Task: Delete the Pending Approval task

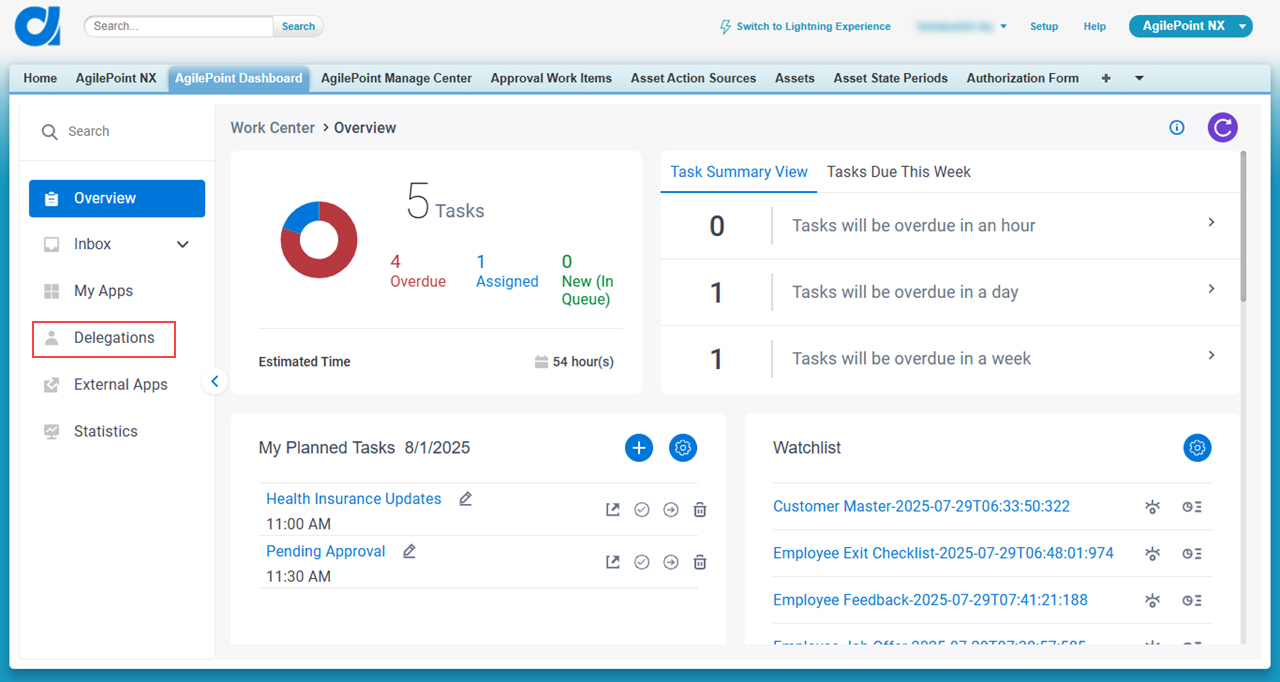Action: coord(700,562)
